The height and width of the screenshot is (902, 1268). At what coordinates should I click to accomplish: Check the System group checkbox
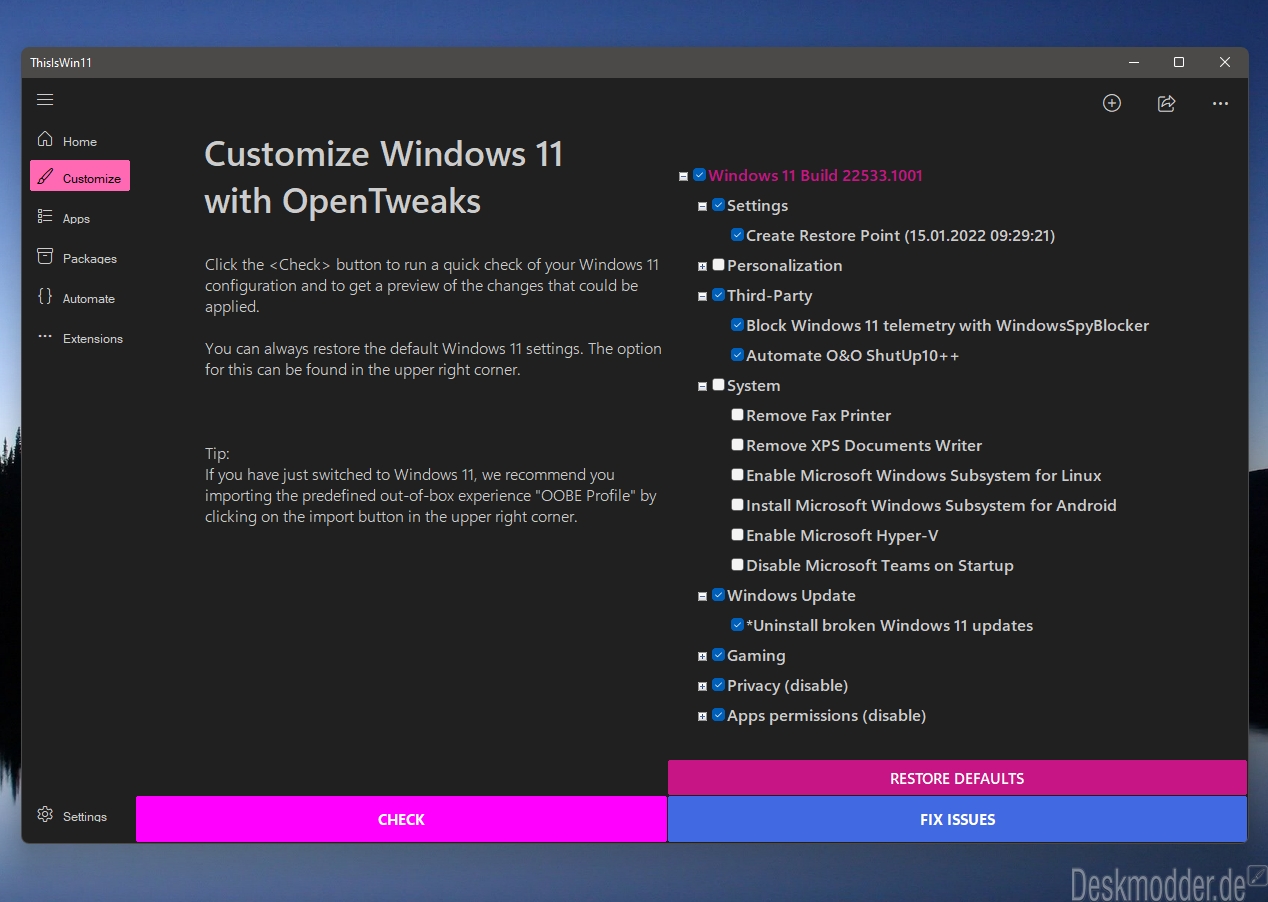coord(718,385)
